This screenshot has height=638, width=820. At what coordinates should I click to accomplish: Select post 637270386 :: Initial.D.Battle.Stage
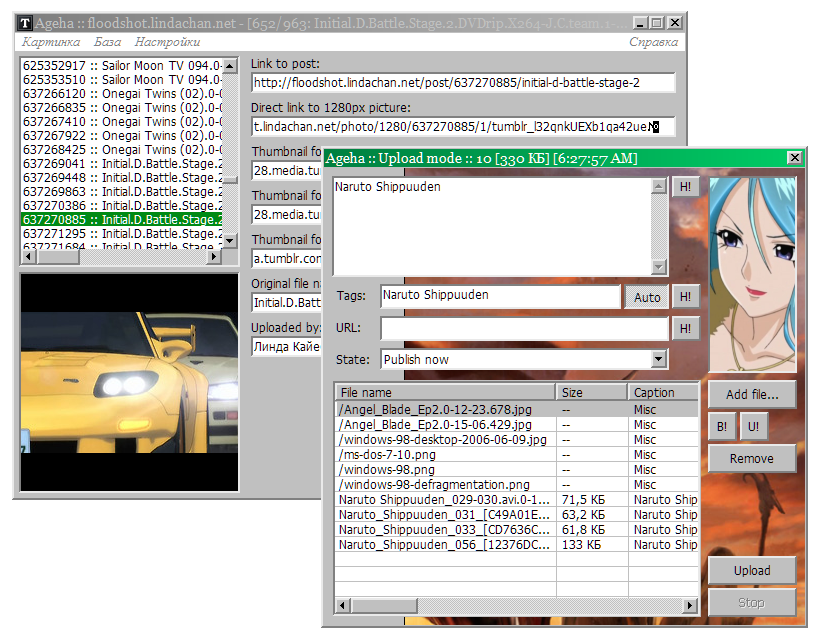point(122,206)
